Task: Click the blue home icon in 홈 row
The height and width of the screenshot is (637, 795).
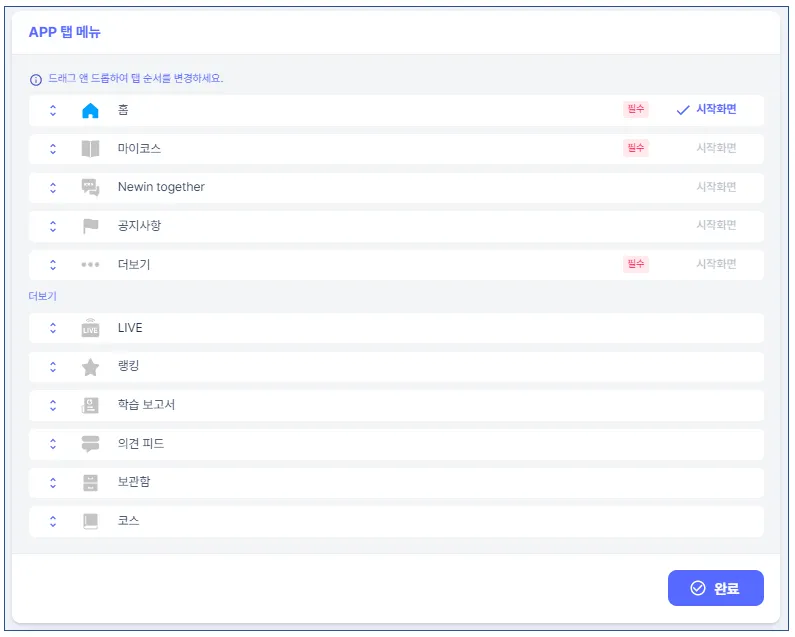Action: click(90, 110)
